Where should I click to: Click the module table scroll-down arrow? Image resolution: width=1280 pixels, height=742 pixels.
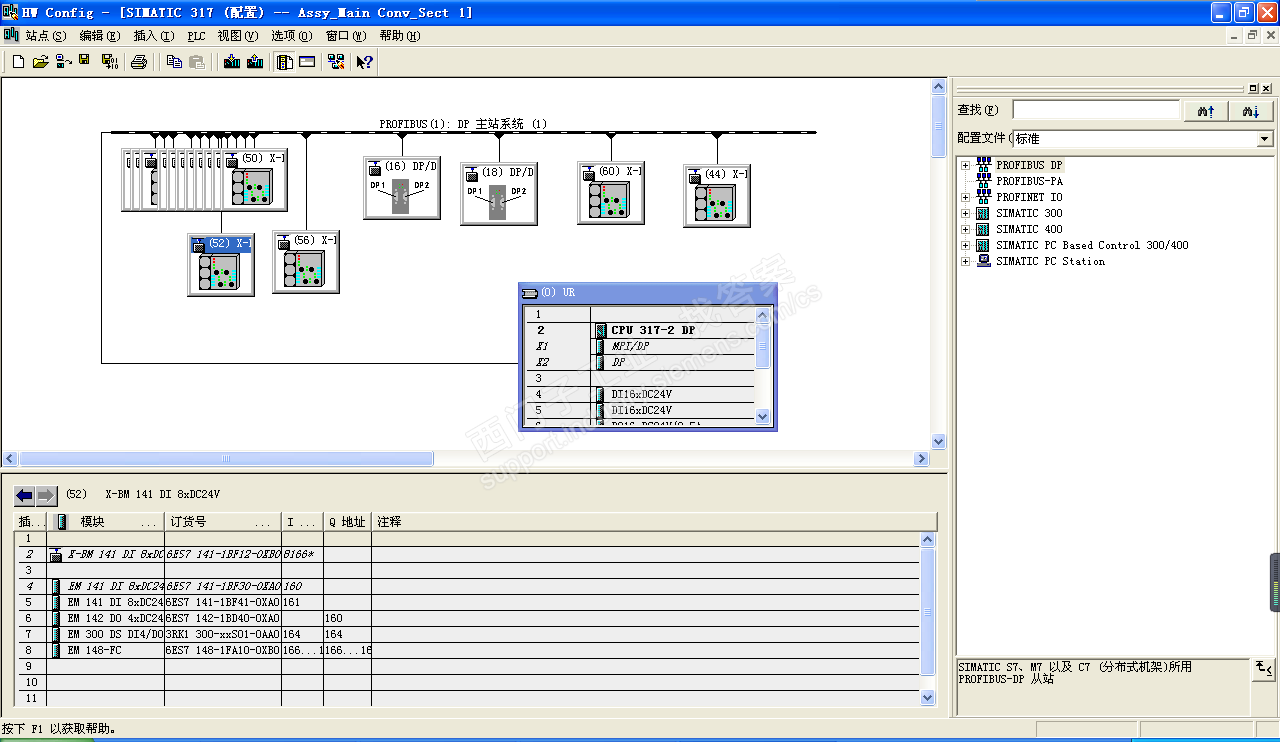pos(927,698)
